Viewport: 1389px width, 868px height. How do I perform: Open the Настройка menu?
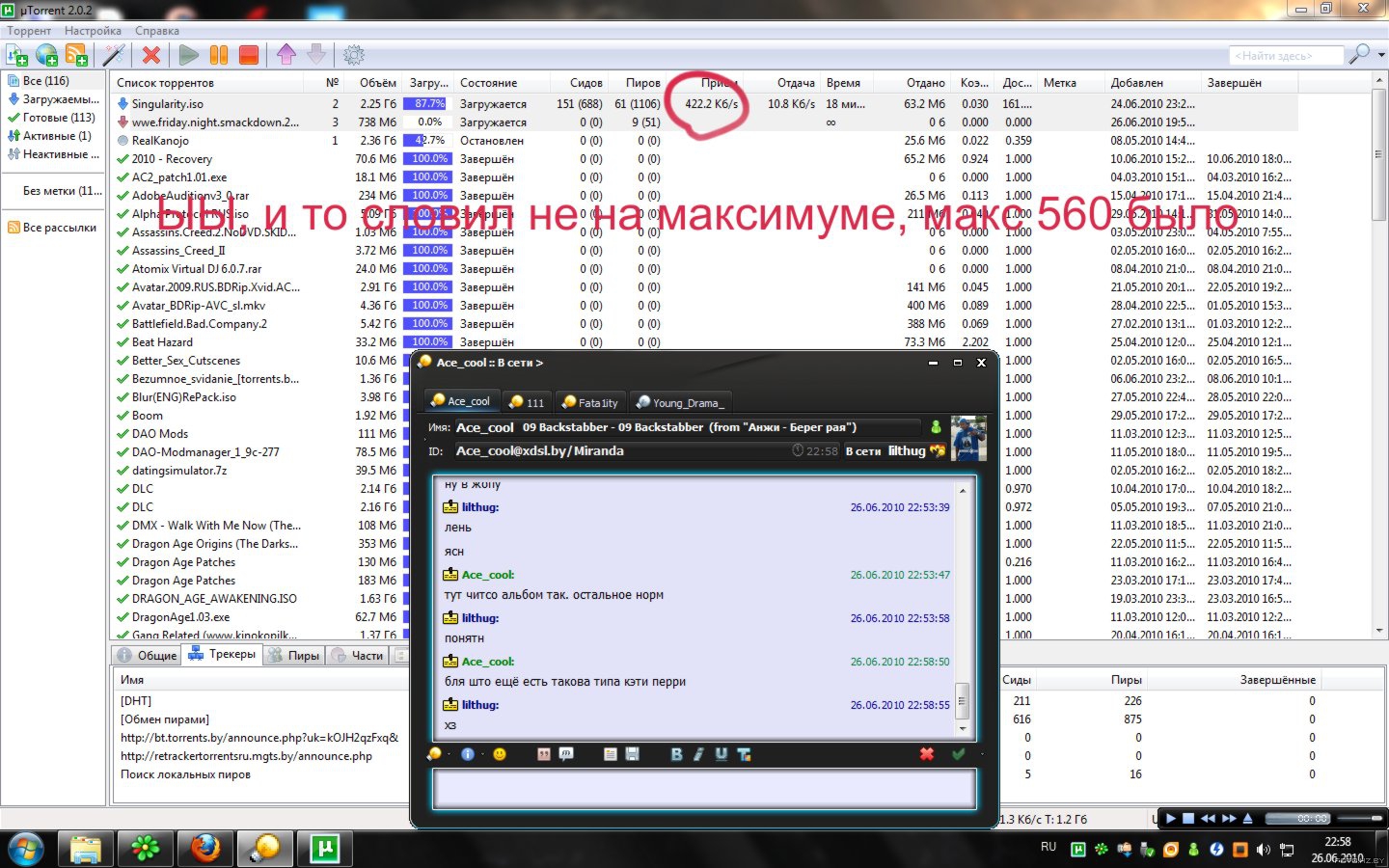click(x=93, y=31)
